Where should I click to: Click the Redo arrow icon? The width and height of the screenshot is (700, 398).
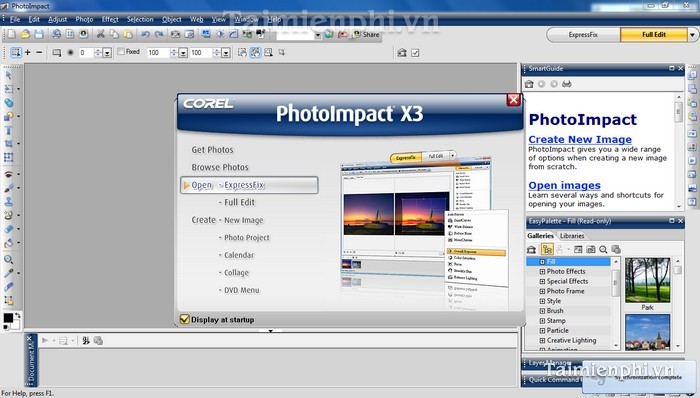pyautogui.click(x=159, y=34)
